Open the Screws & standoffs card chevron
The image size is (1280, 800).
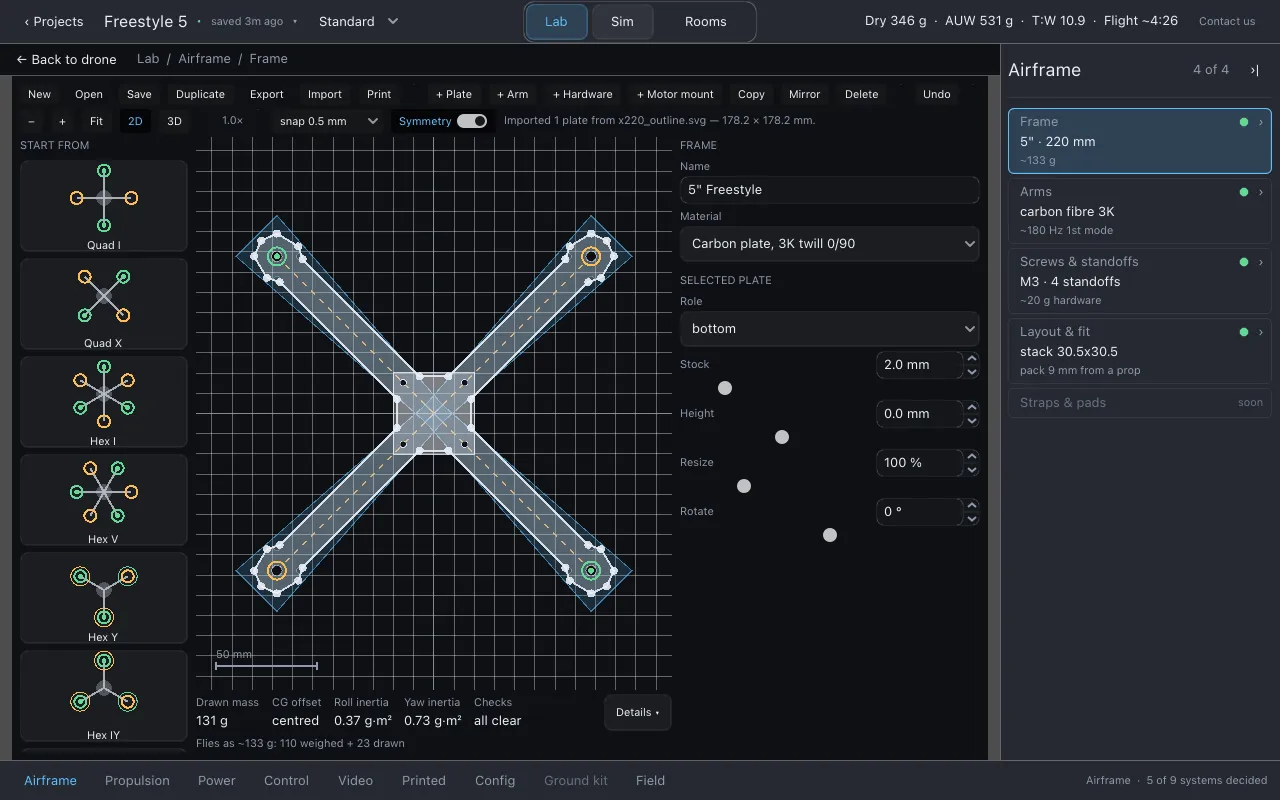click(1261, 262)
